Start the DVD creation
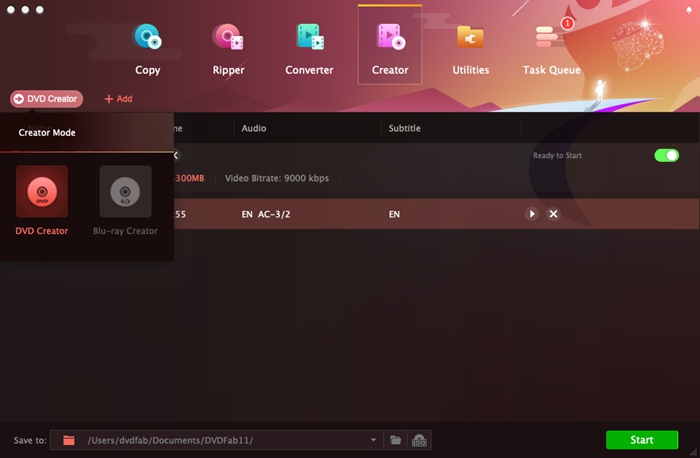This screenshot has height=458, width=700. click(x=642, y=440)
